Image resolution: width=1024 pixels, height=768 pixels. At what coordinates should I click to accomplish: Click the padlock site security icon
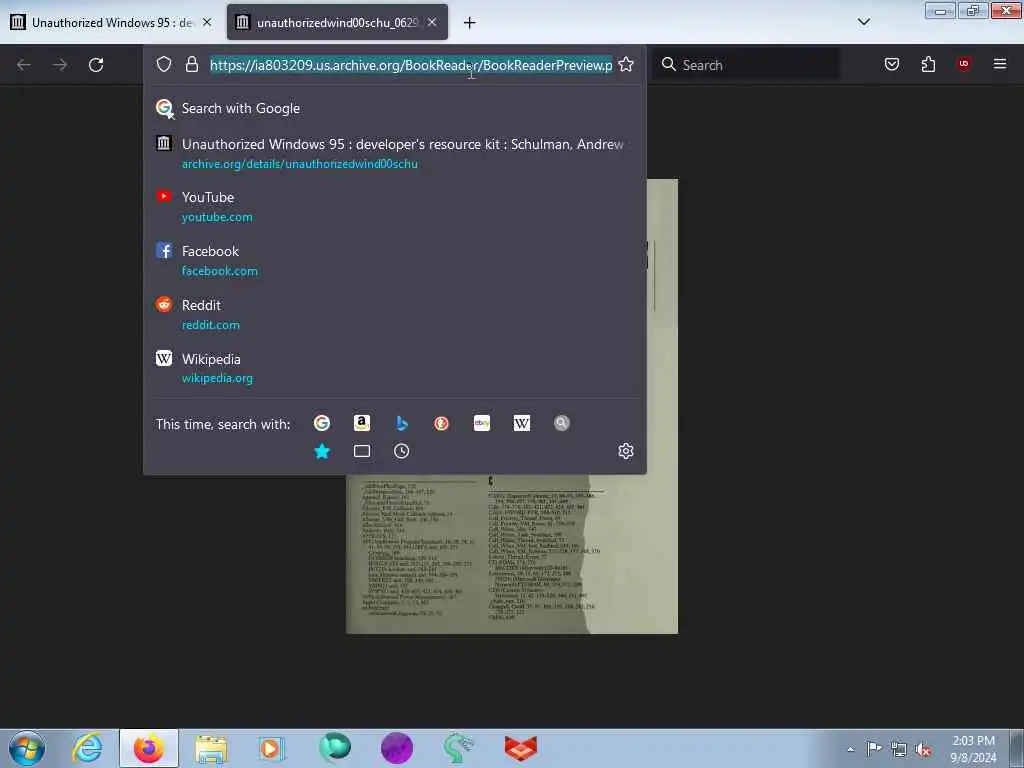pyautogui.click(x=191, y=64)
